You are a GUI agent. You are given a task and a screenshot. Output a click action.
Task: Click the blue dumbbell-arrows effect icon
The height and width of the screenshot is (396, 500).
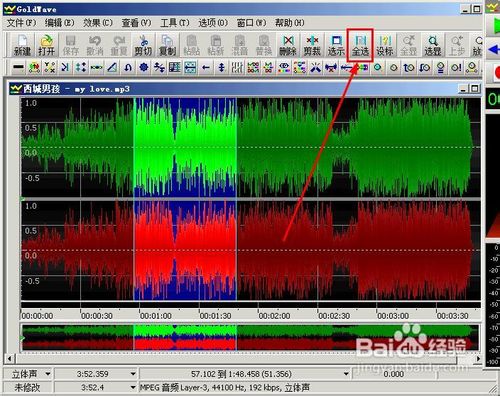coord(331,68)
